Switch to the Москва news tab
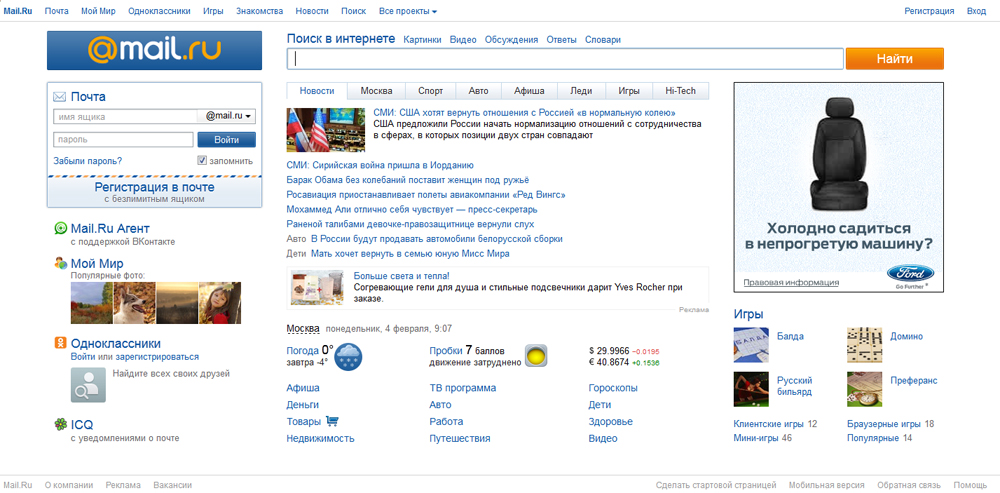 [376, 91]
